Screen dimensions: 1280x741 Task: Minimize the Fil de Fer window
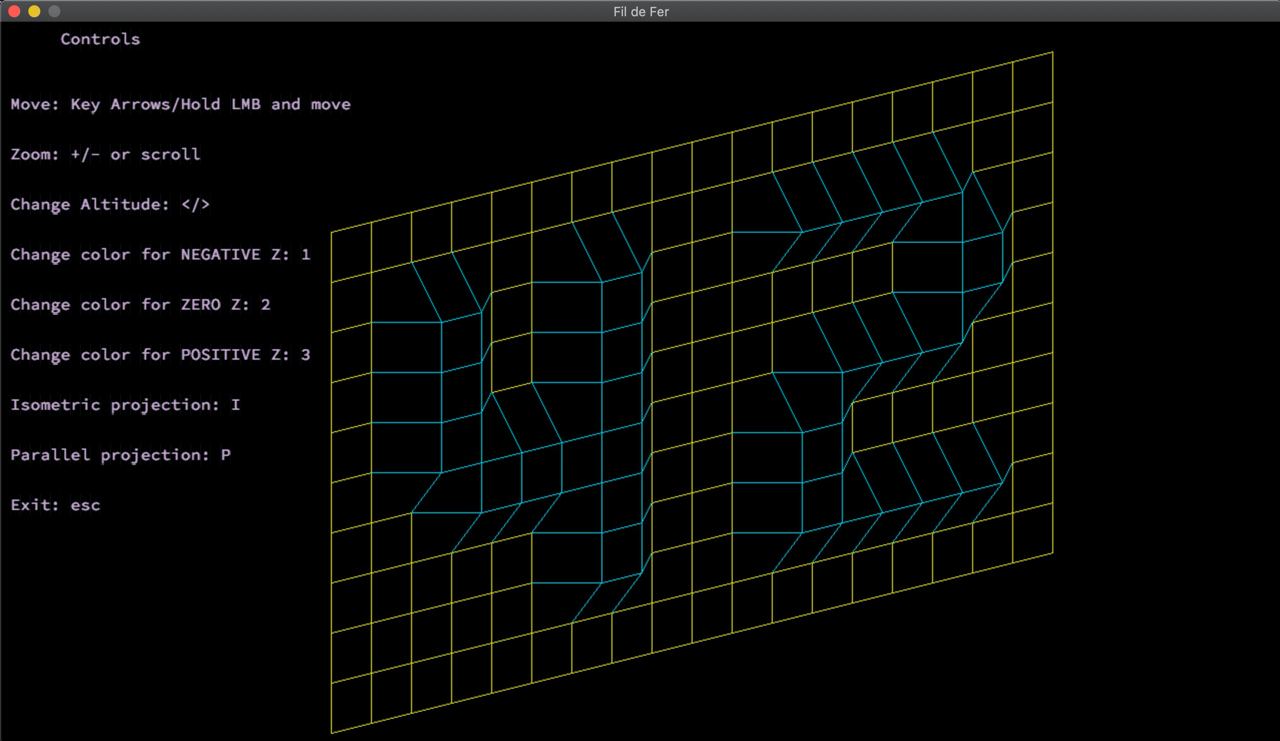34,11
